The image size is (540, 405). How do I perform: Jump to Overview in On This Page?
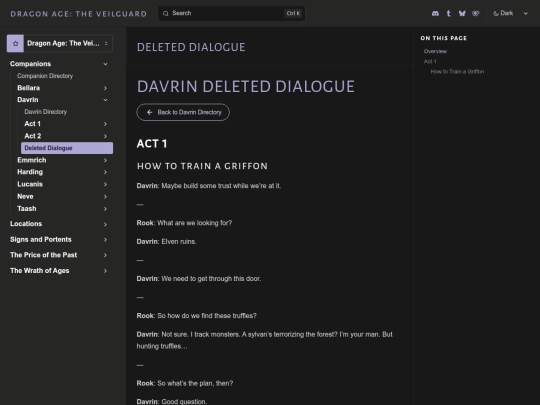(435, 51)
